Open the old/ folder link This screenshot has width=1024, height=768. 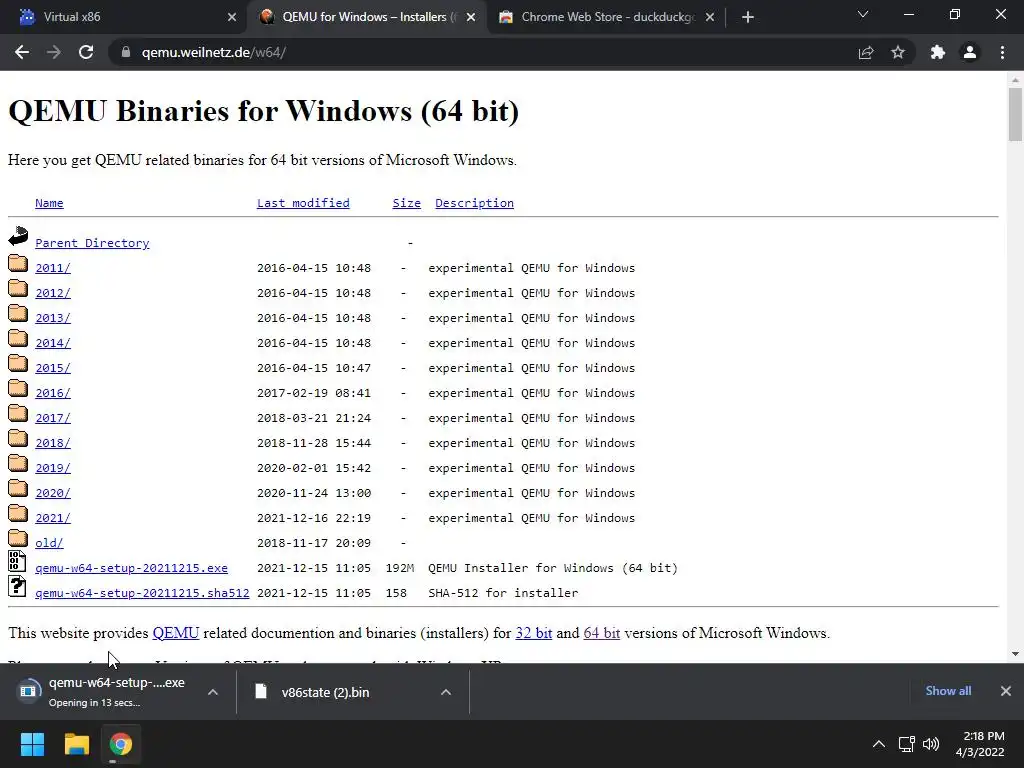[49, 543]
